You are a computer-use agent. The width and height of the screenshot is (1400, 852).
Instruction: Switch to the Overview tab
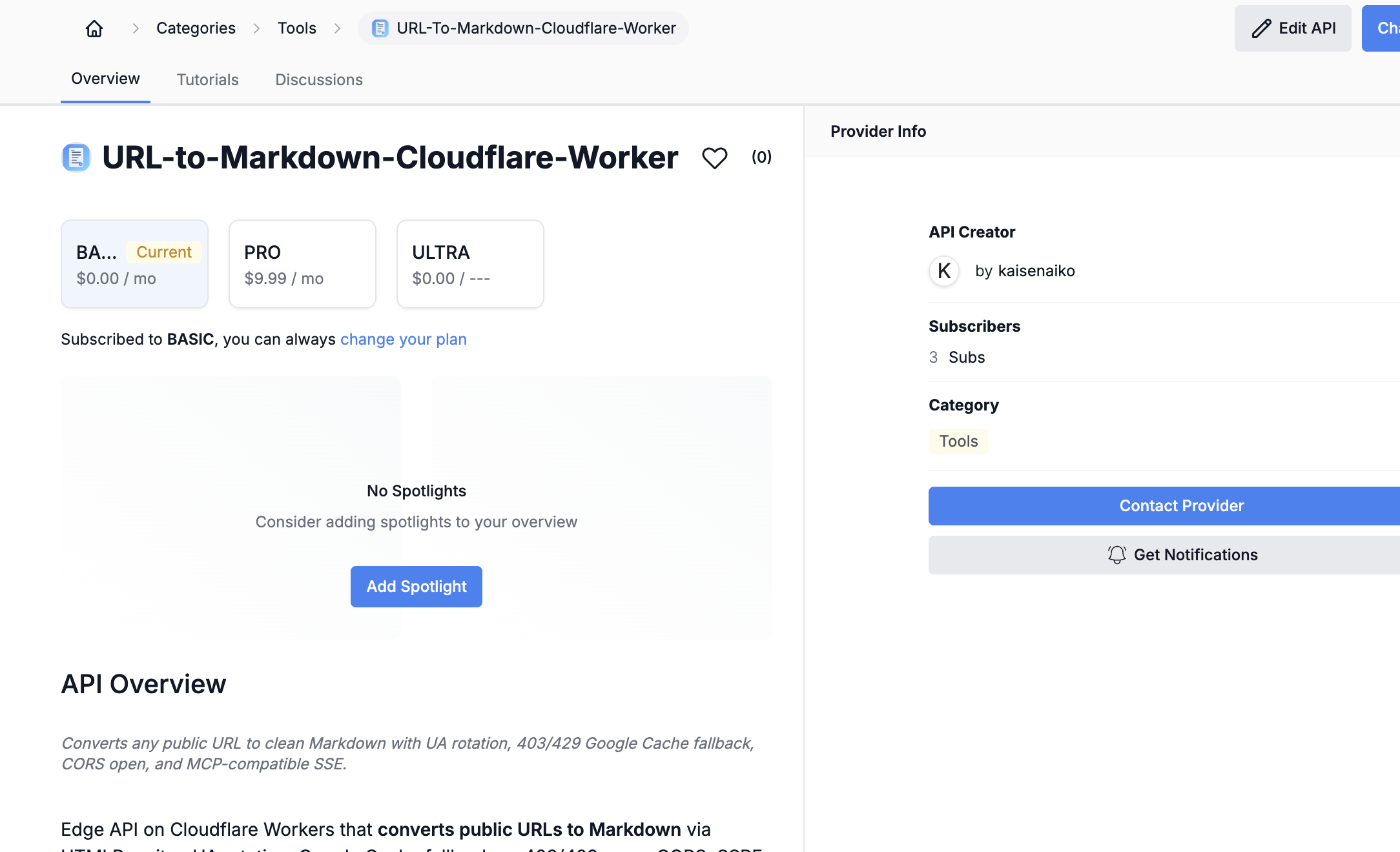(105, 79)
